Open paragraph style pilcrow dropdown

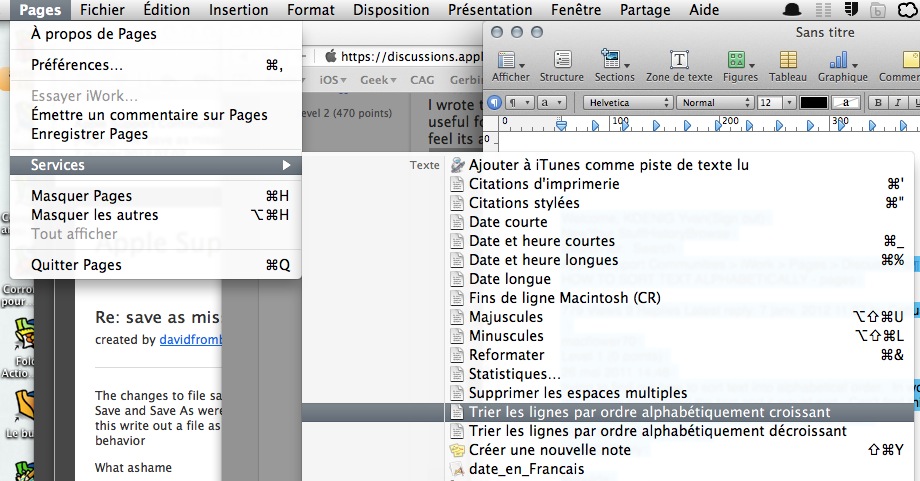(x=519, y=103)
